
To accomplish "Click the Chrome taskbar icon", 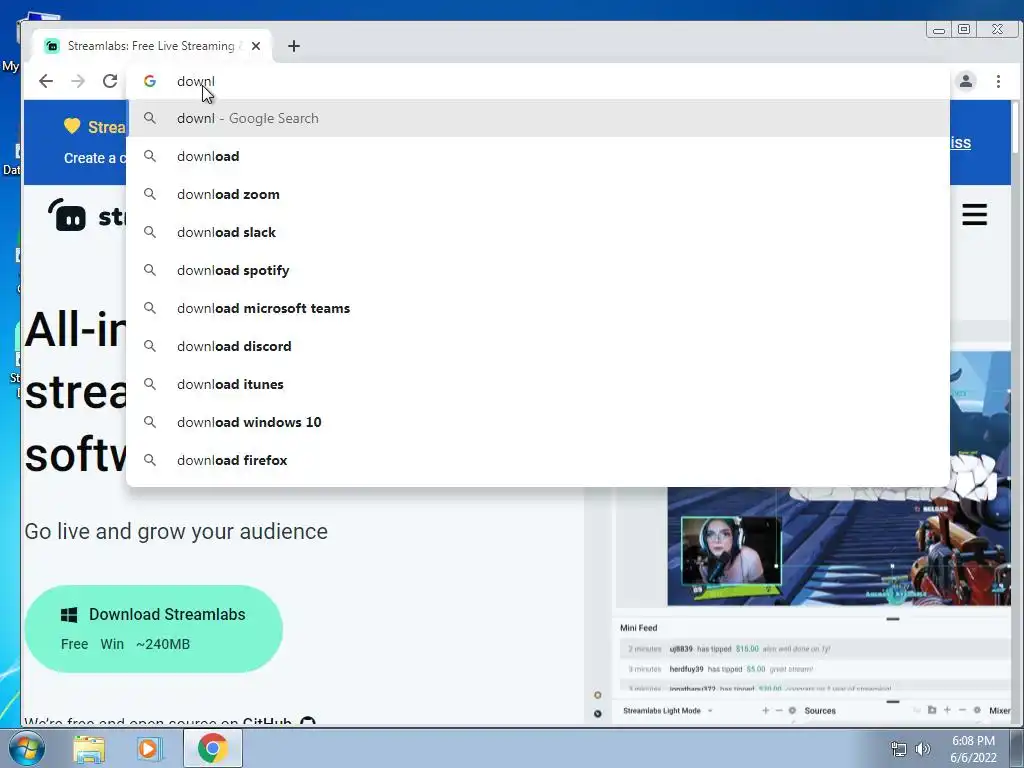I will point(212,748).
